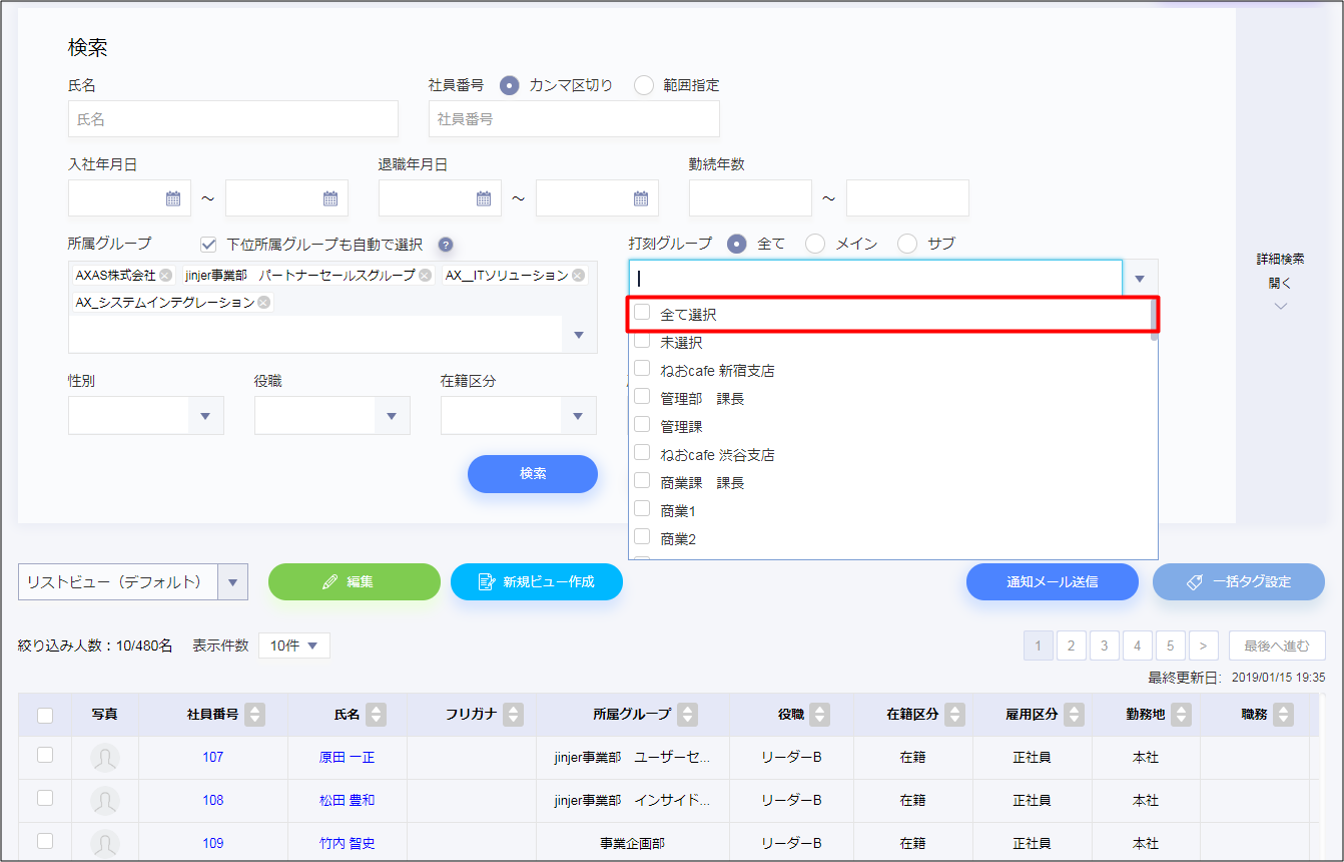
Task: Check the 全て選択 checkbox in the dropdown list
Action: pos(642,313)
